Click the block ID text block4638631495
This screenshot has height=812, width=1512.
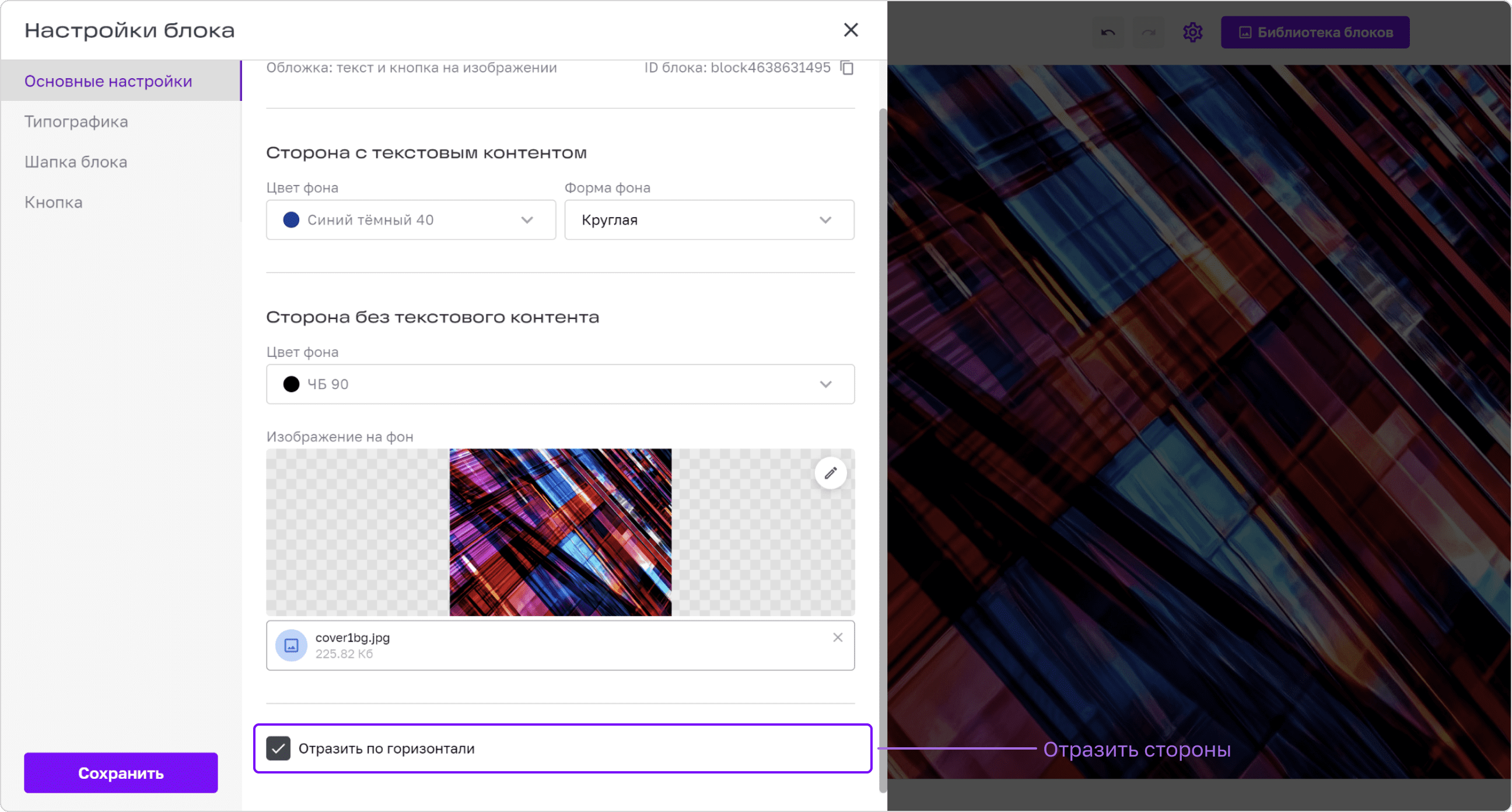point(770,68)
